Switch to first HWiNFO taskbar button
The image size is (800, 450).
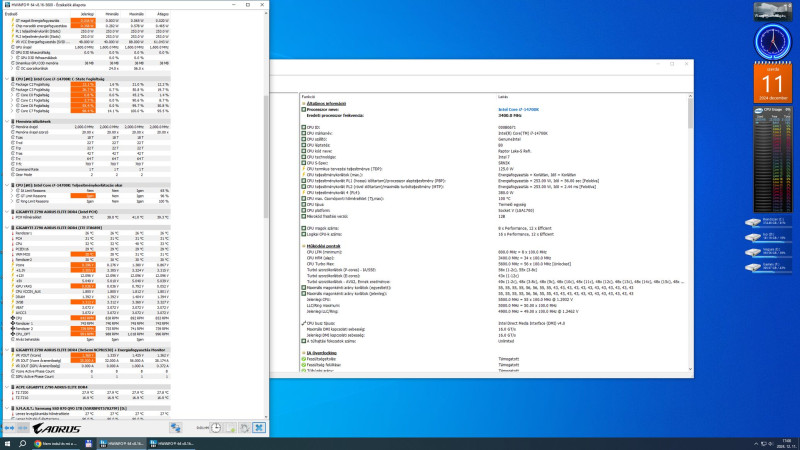pyautogui.click(x=121, y=444)
